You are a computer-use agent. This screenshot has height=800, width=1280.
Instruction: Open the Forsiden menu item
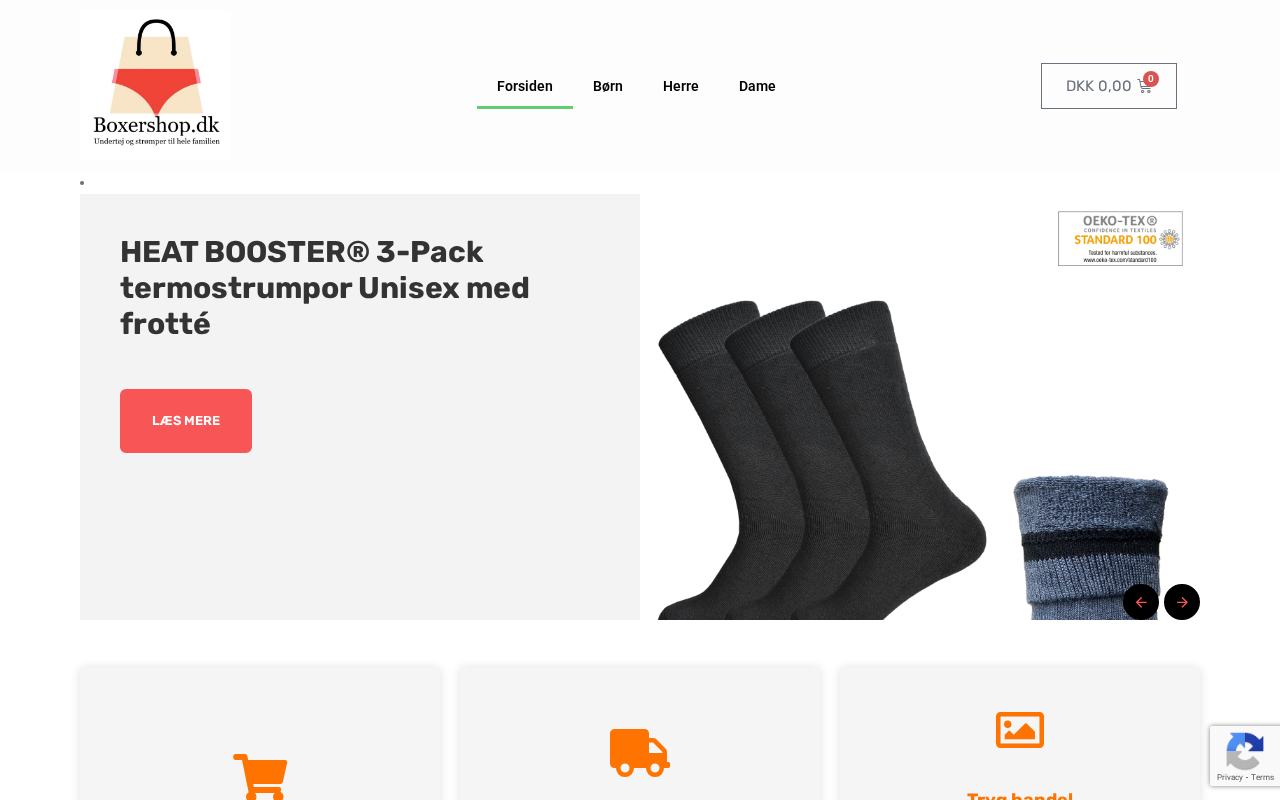(525, 86)
